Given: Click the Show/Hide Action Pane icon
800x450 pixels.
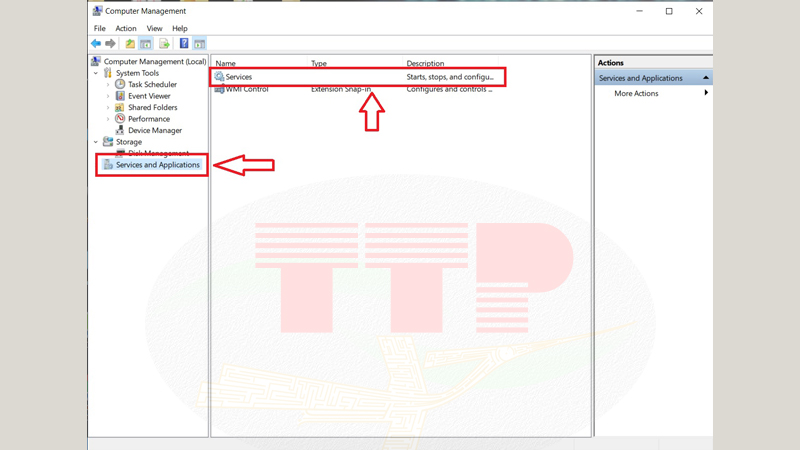Looking at the screenshot, I should click(200, 44).
